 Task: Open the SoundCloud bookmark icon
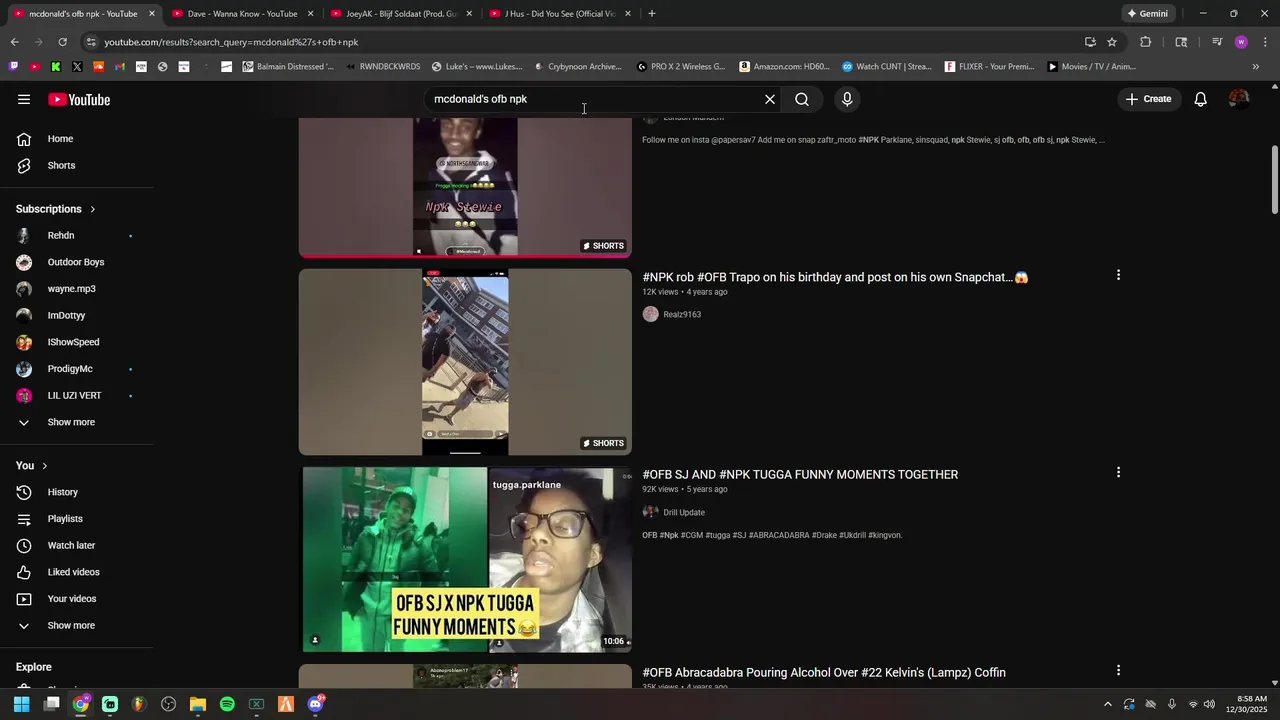point(98,67)
